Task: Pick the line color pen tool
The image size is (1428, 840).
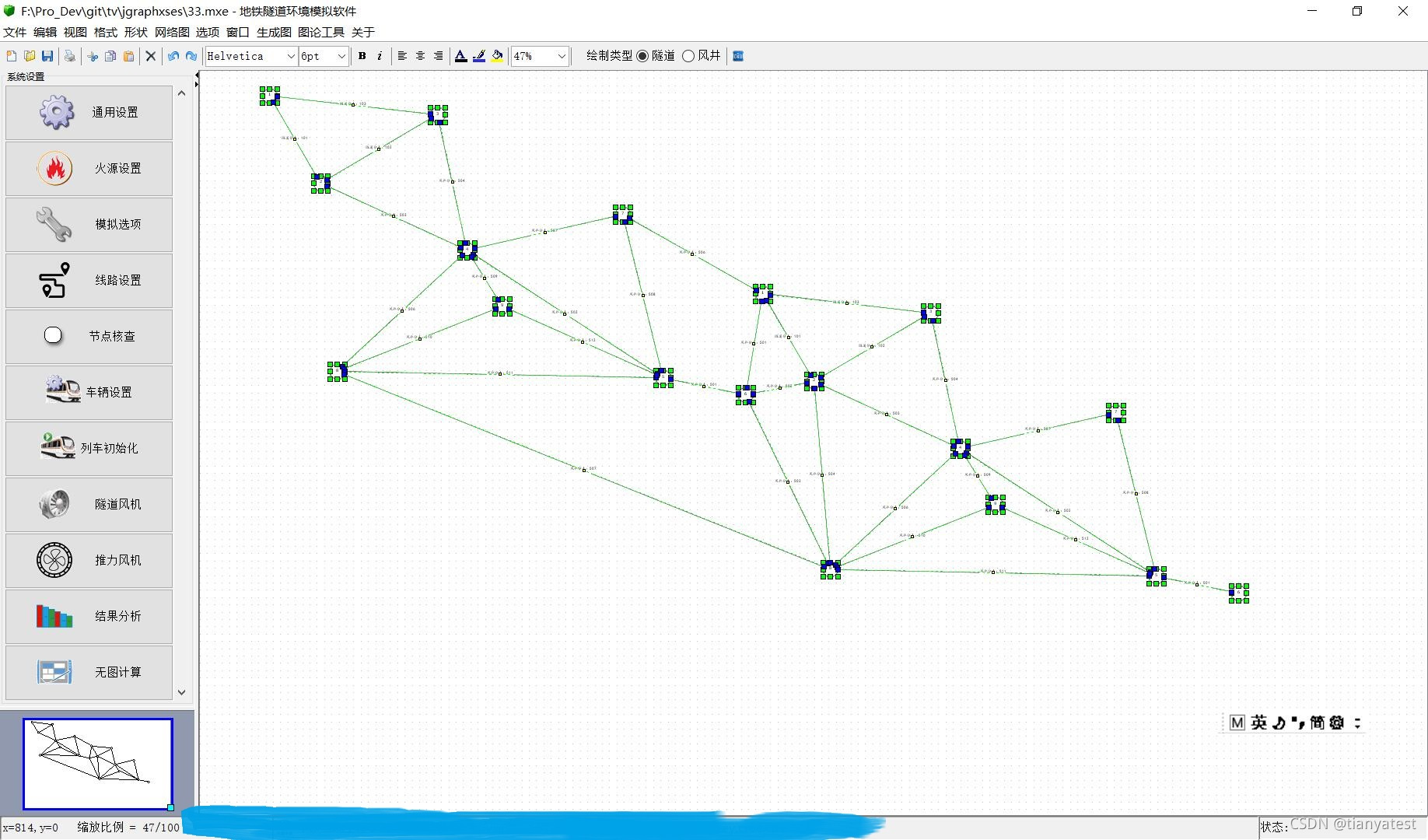Action: point(479,56)
